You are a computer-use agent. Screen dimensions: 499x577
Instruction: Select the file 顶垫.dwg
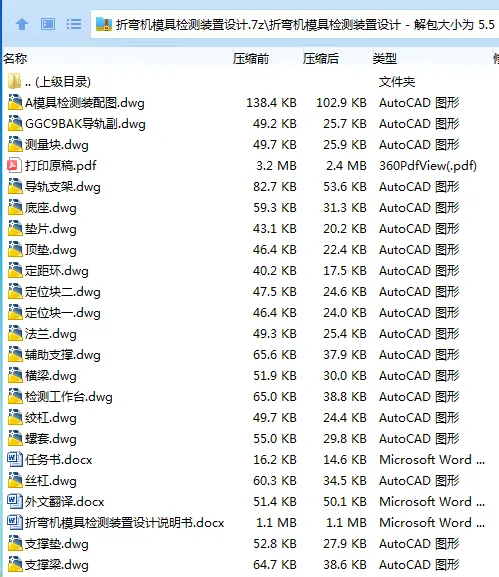(x=51, y=249)
